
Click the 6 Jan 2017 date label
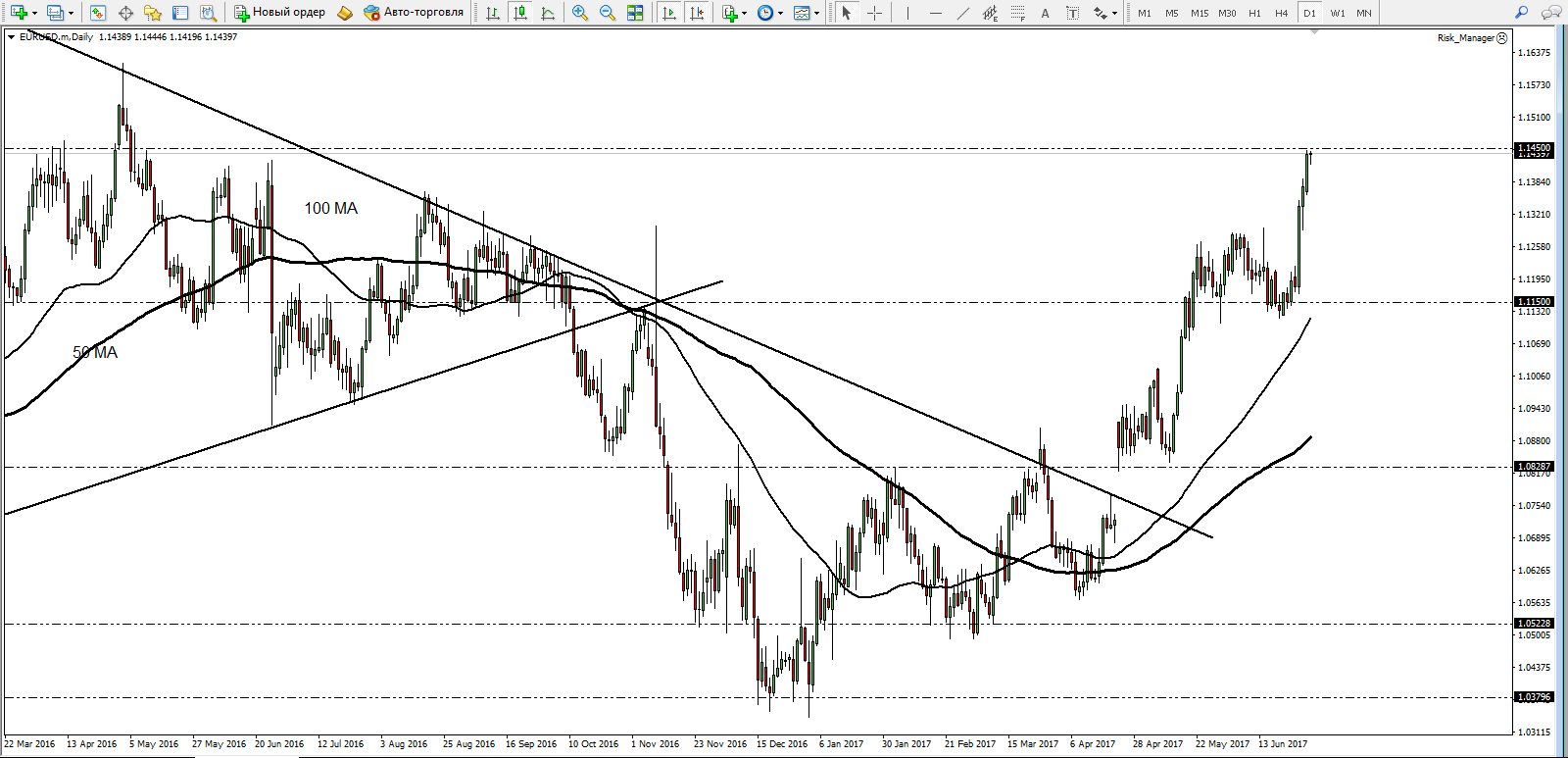842,744
